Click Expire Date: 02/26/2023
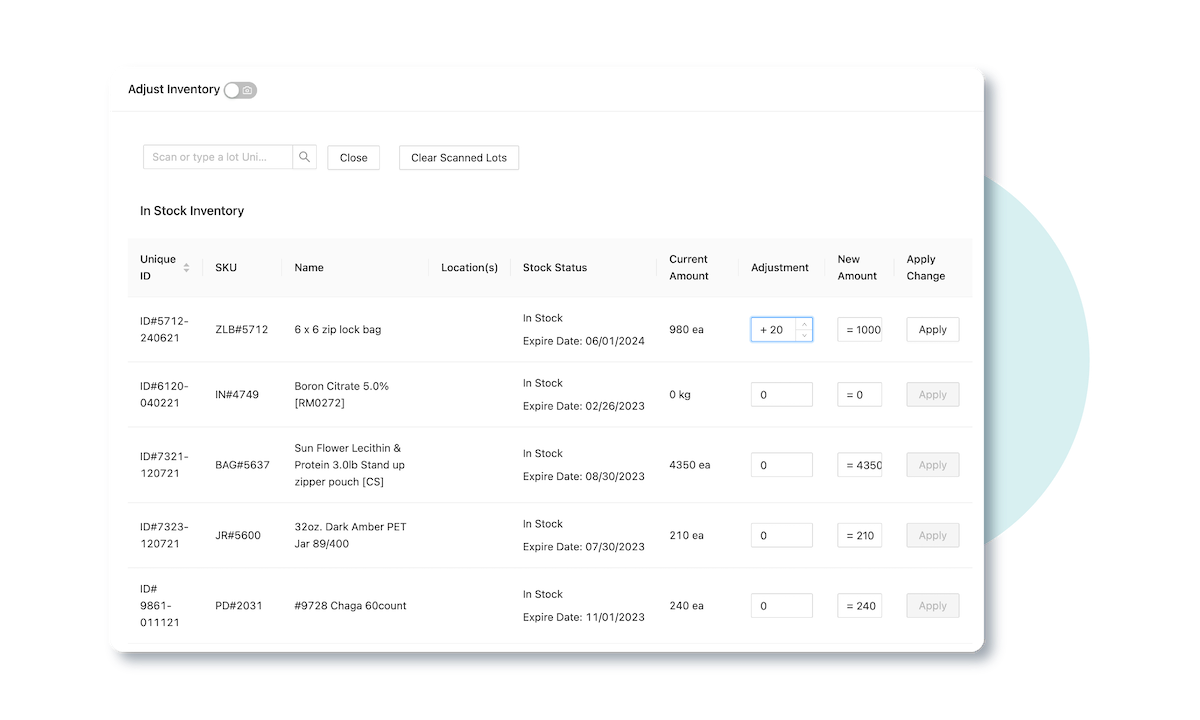Image resolution: width=1200 pixels, height=720 pixels. click(x=584, y=407)
